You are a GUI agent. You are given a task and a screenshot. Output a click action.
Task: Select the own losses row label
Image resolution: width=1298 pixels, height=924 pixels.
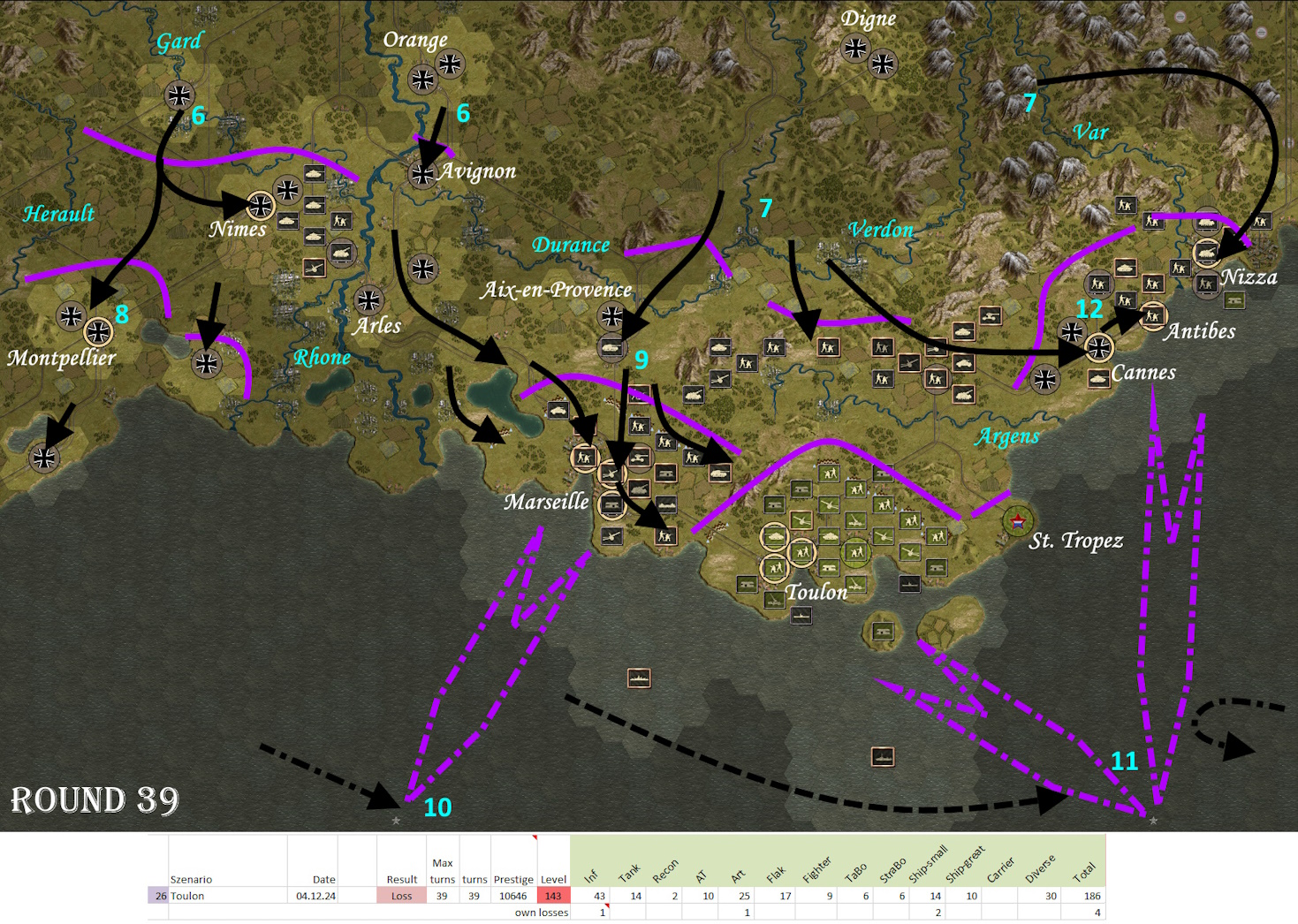542,913
